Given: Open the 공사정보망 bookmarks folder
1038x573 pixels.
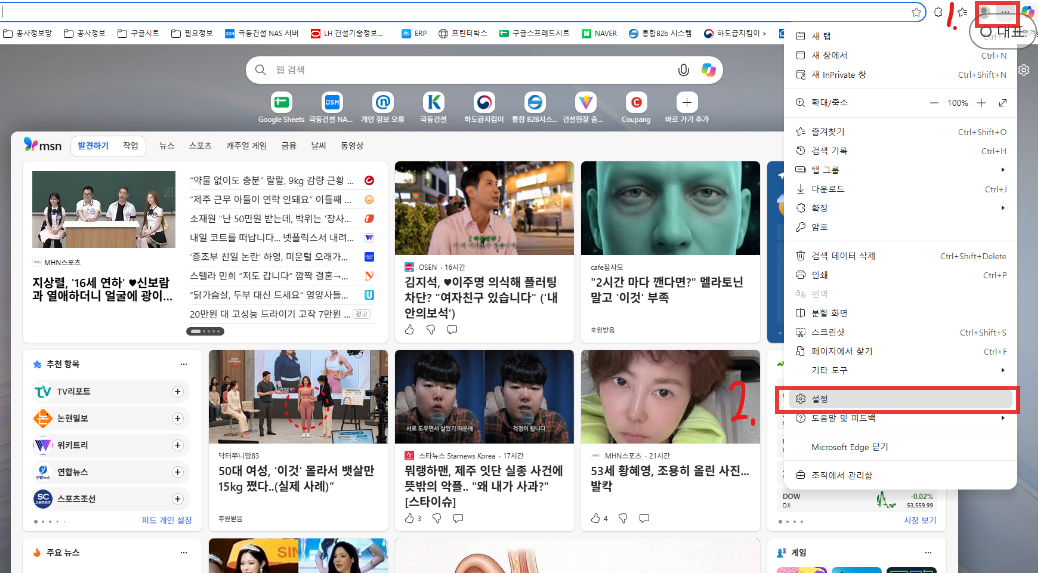Looking at the screenshot, I should 28,33.
